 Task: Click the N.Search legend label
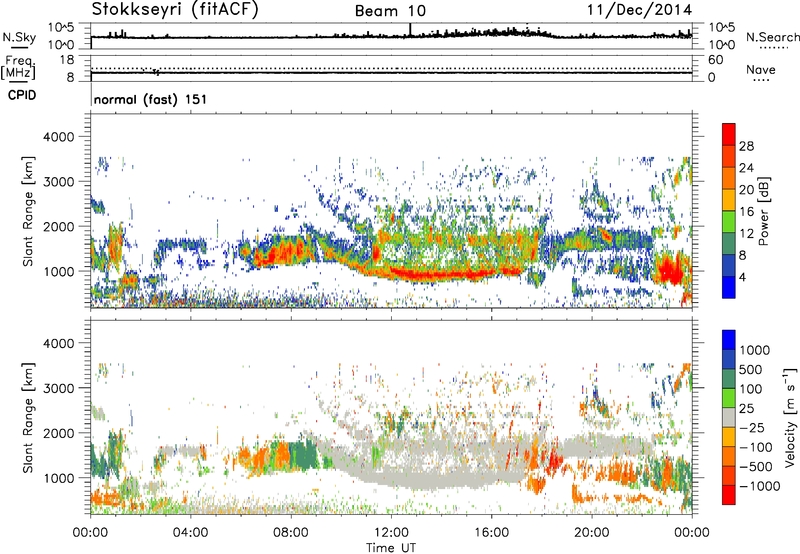click(772, 37)
